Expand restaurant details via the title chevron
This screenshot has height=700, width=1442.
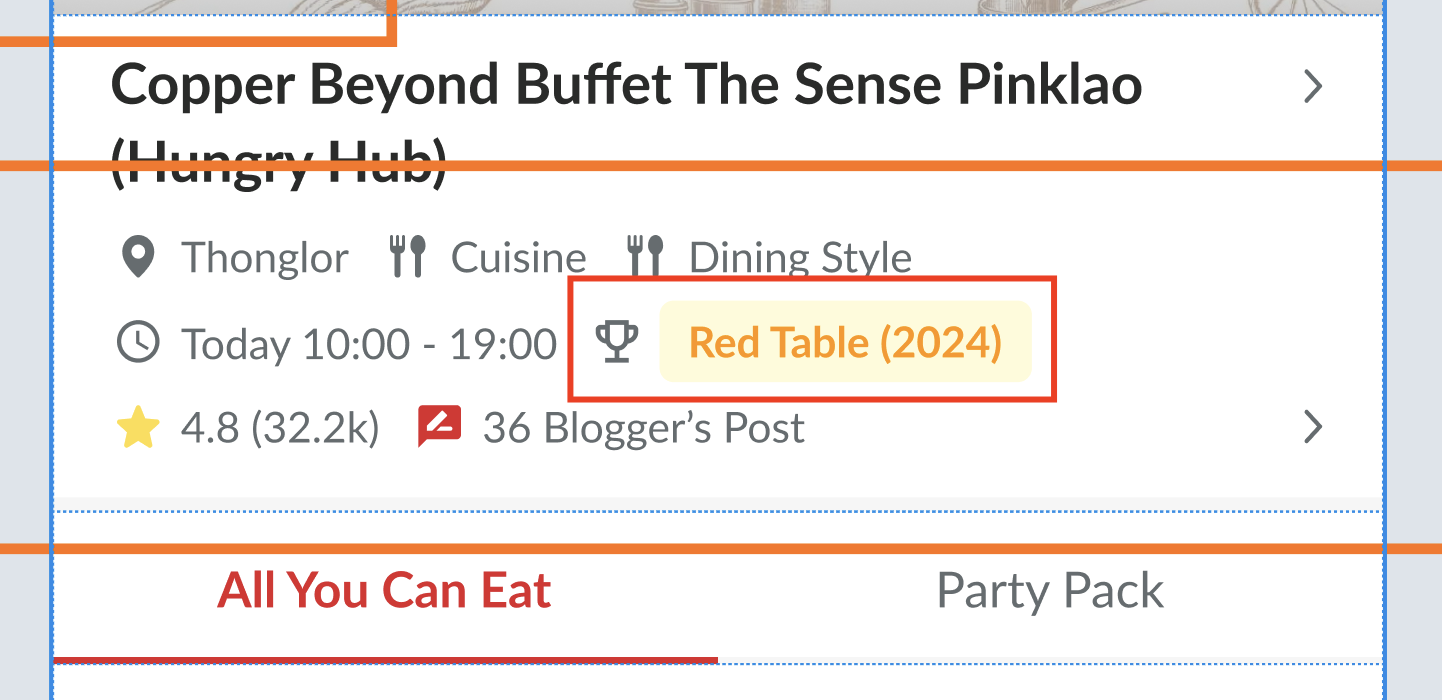(1313, 88)
